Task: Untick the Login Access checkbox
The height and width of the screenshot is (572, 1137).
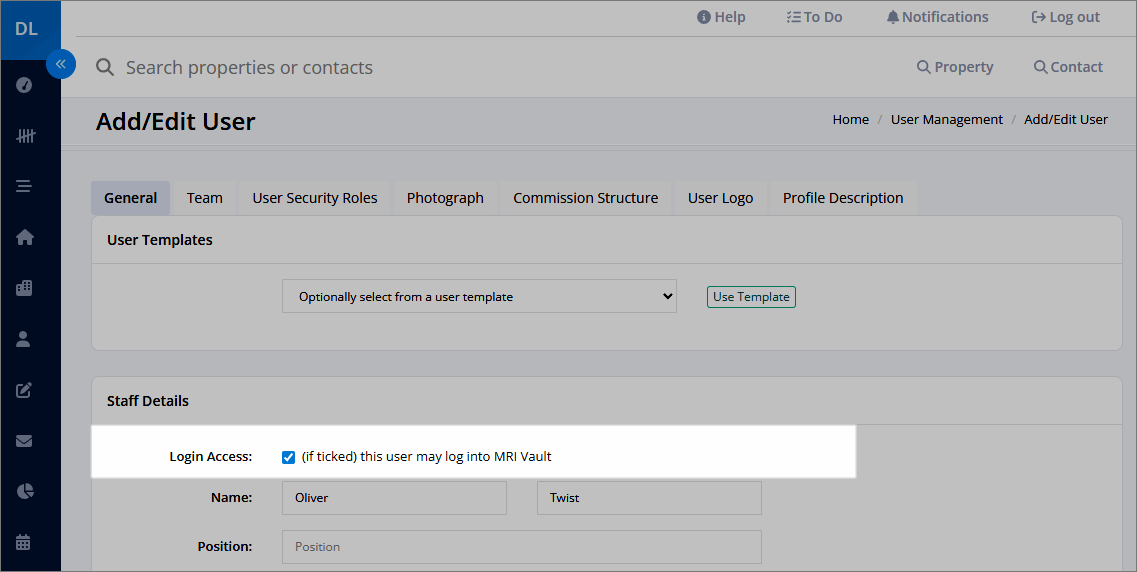Action: point(289,457)
